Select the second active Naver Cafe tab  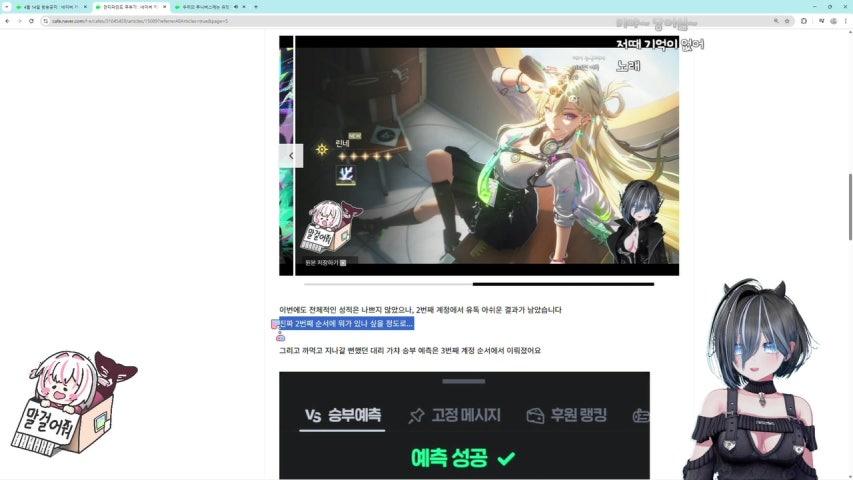(x=131, y=7)
